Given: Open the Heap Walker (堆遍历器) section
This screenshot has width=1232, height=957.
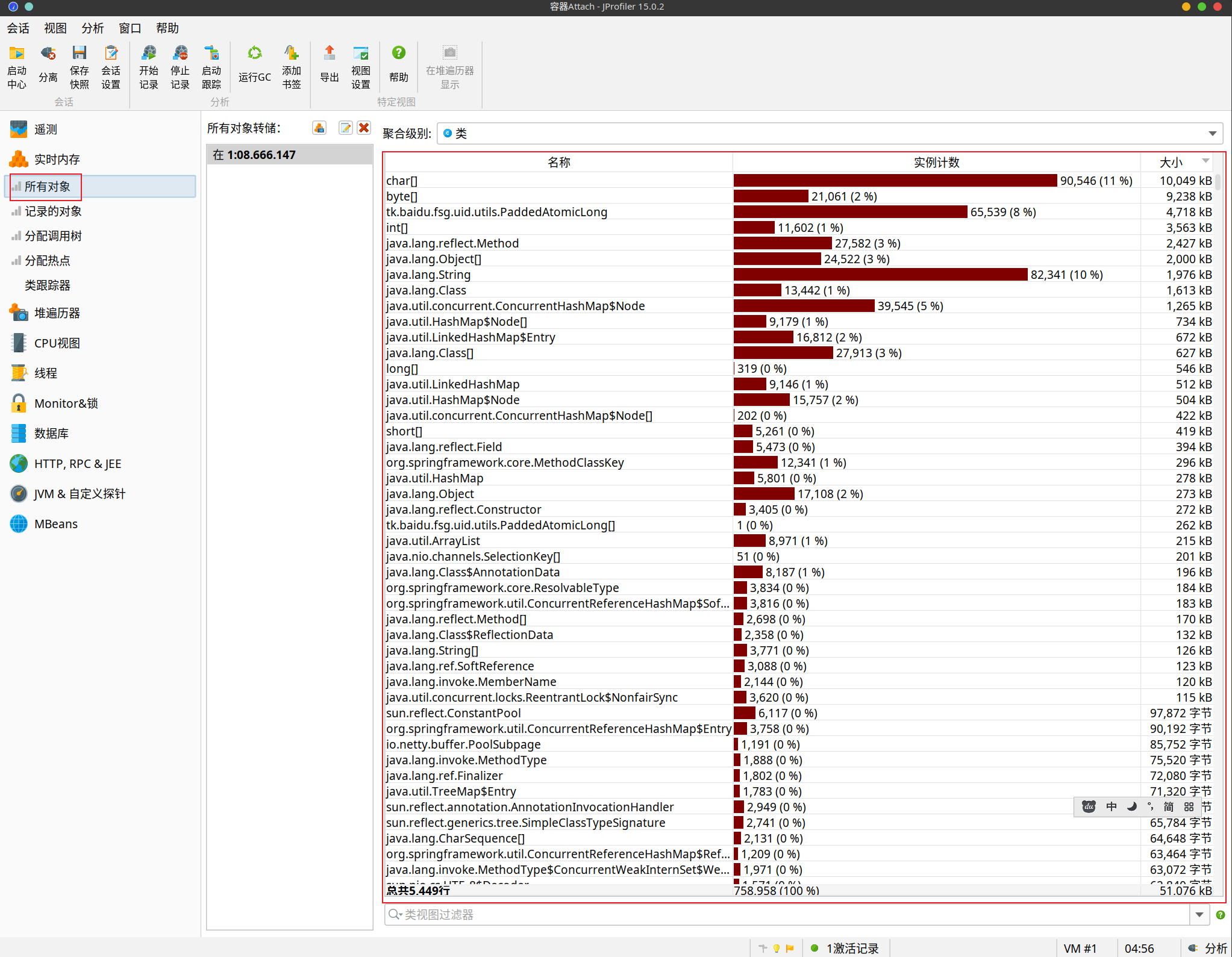Looking at the screenshot, I should pyautogui.click(x=57, y=313).
